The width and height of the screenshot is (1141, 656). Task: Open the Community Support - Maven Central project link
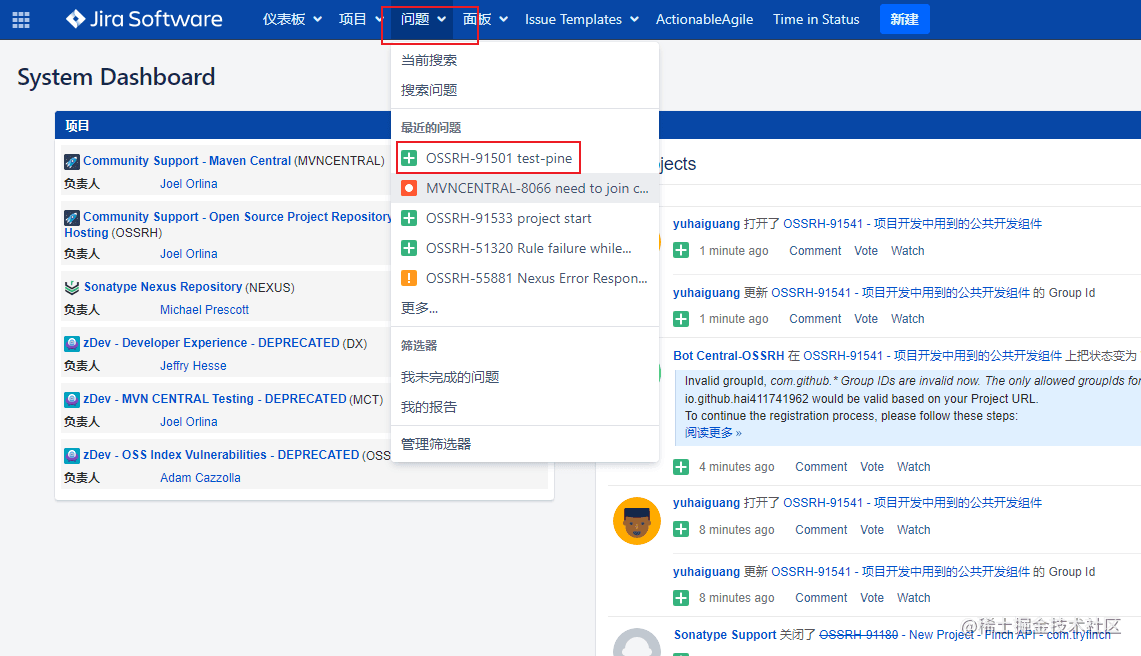point(187,161)
